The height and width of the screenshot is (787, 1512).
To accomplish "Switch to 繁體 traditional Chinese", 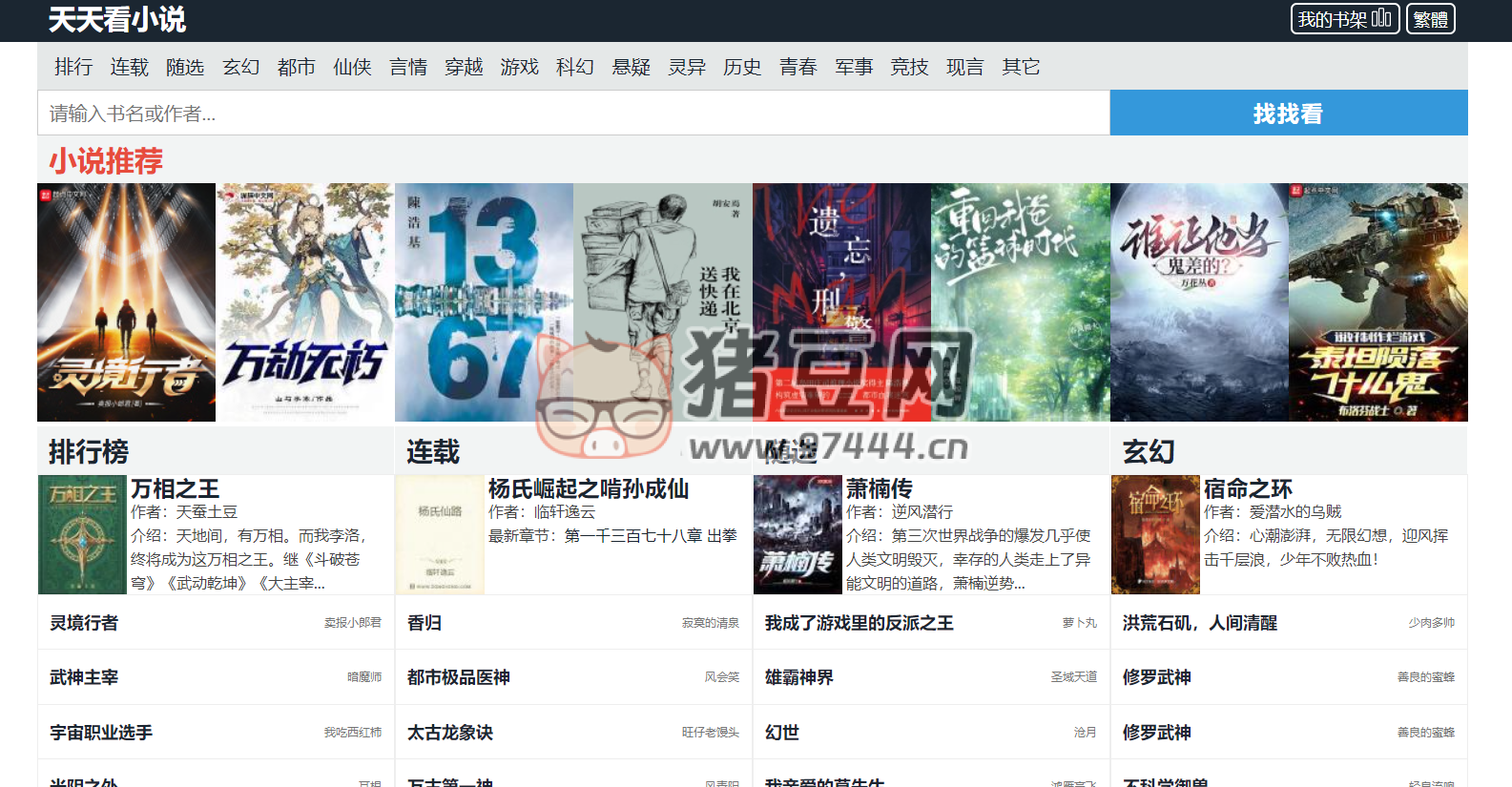I will tap(1430, 19).
